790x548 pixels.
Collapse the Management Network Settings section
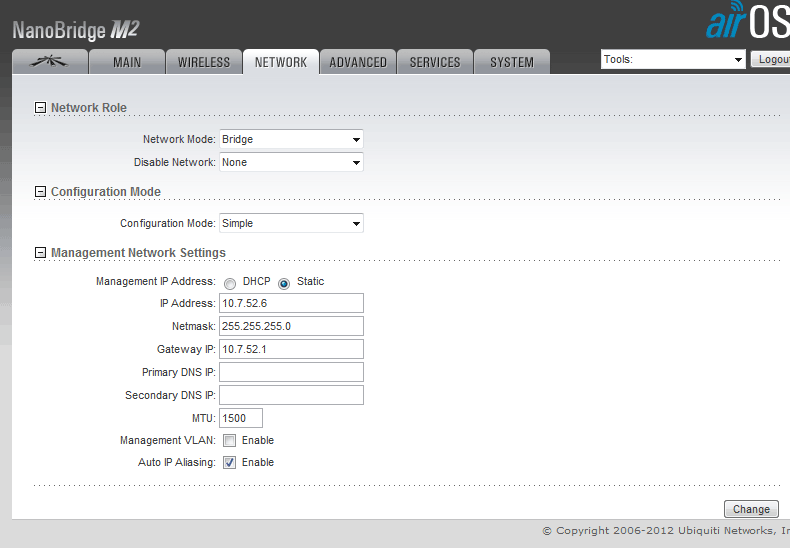coord(40,253)
